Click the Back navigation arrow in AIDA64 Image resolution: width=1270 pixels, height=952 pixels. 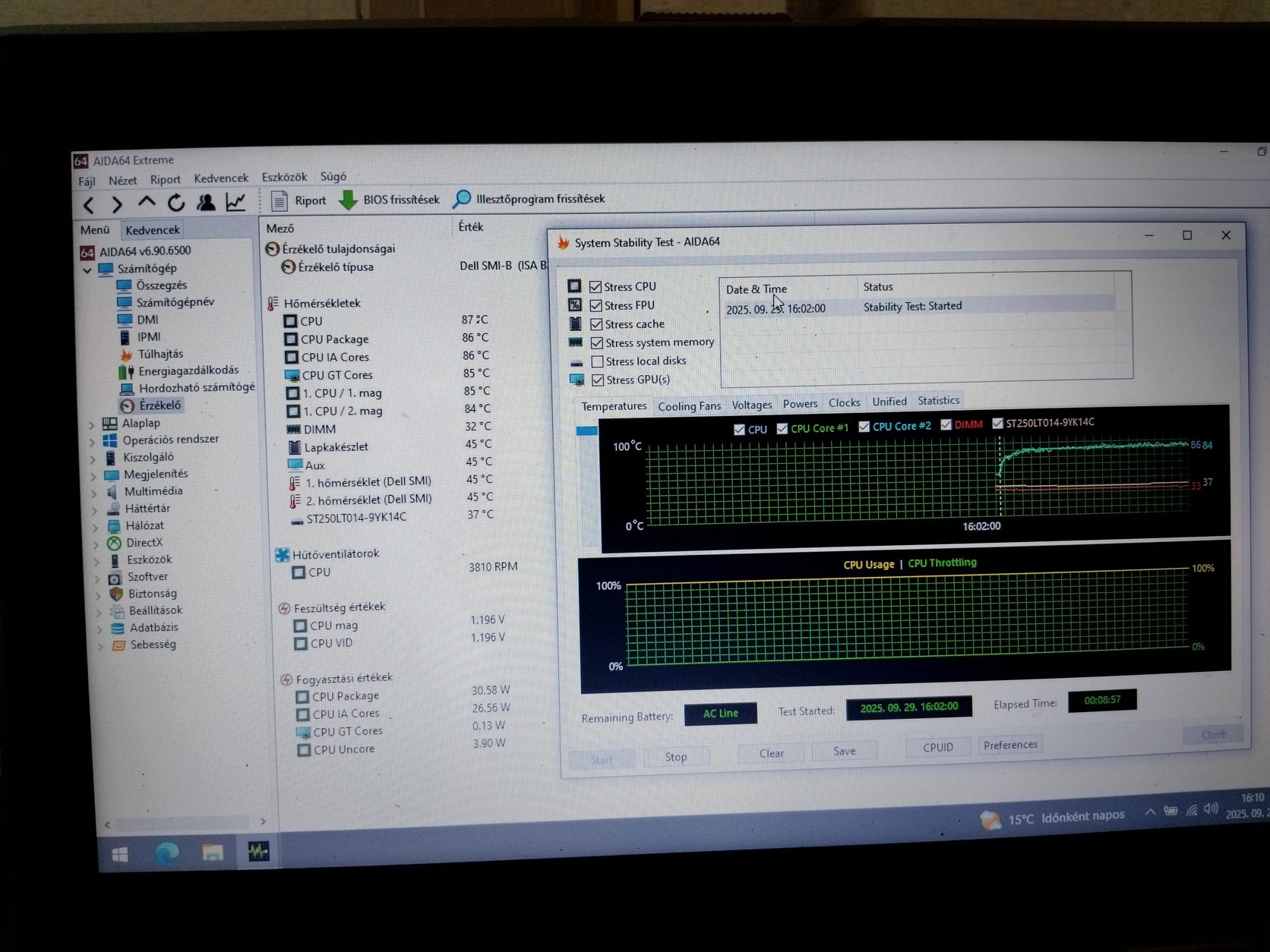click(89, 205)
